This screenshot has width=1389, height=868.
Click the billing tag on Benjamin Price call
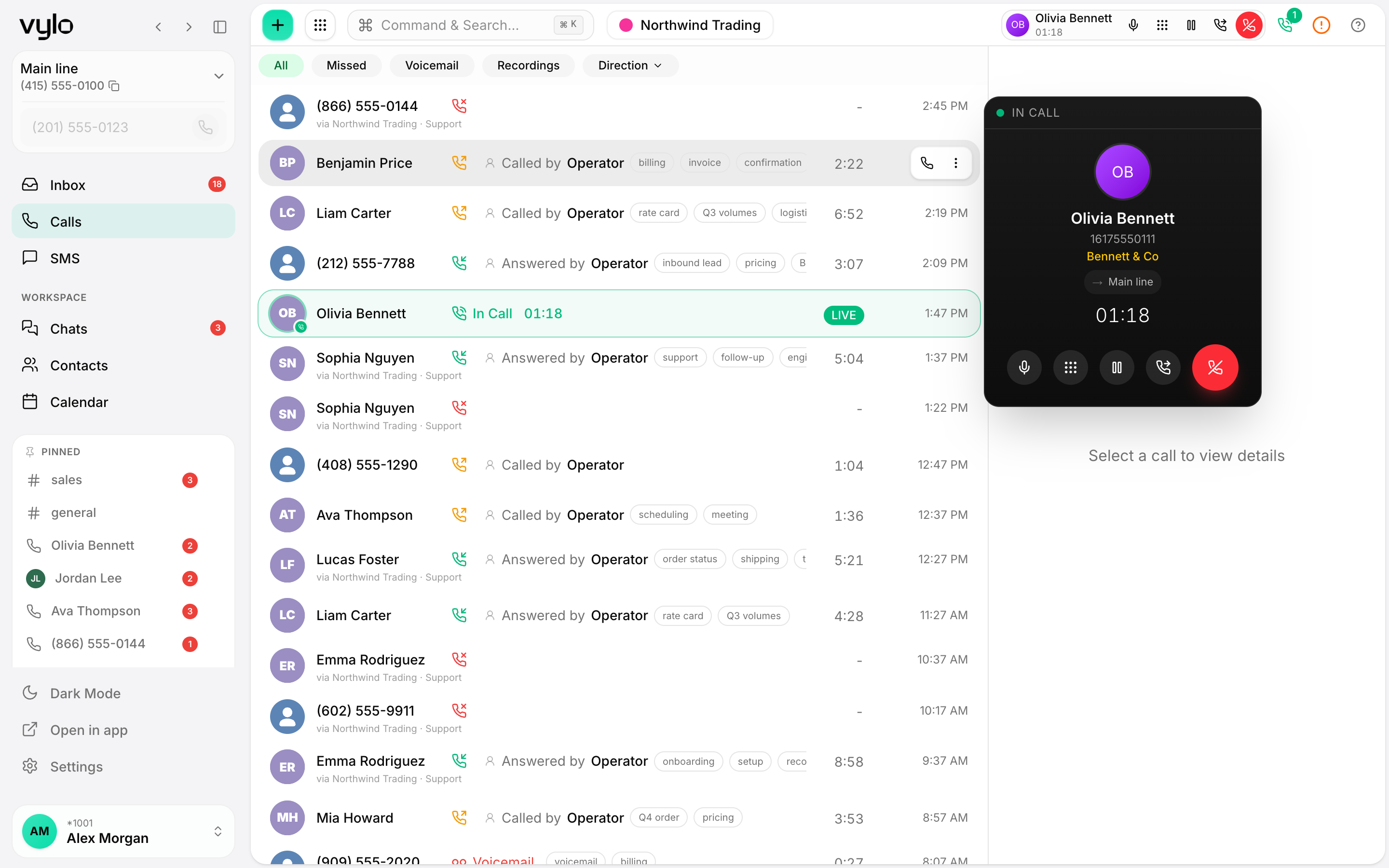[x=652, y=163]
